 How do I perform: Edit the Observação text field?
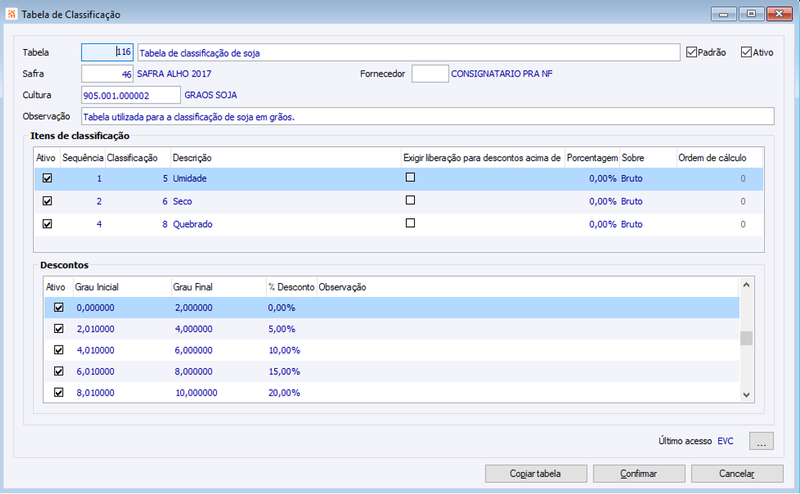(x=428, y=116)
